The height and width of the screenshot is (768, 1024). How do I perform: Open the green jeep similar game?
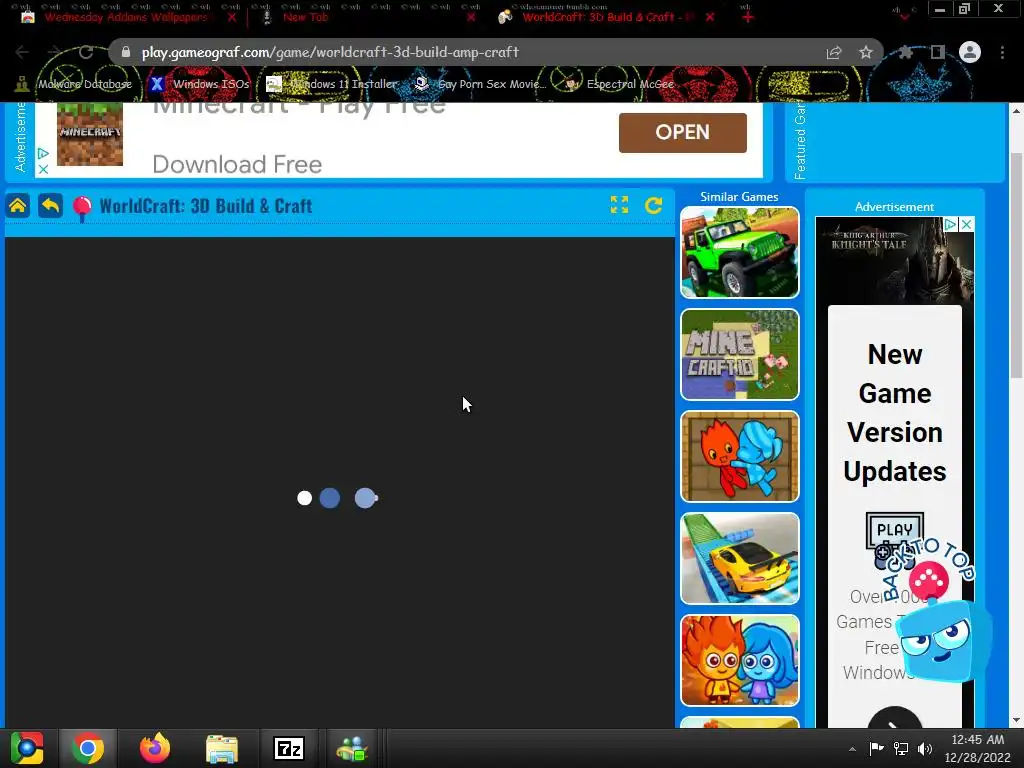pyautogui.click(x=739, y=253)
